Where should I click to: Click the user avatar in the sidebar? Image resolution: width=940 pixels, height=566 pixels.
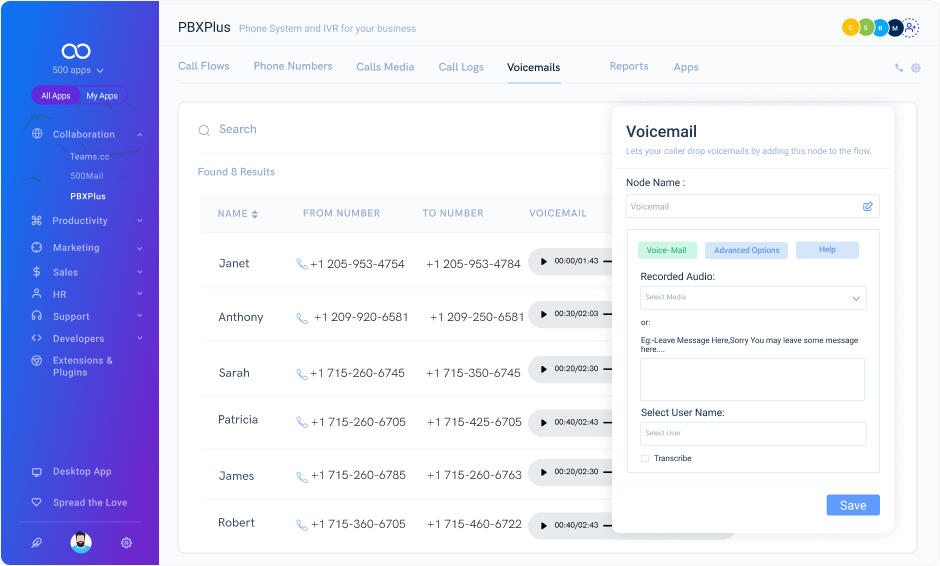[x=81, y=543]
